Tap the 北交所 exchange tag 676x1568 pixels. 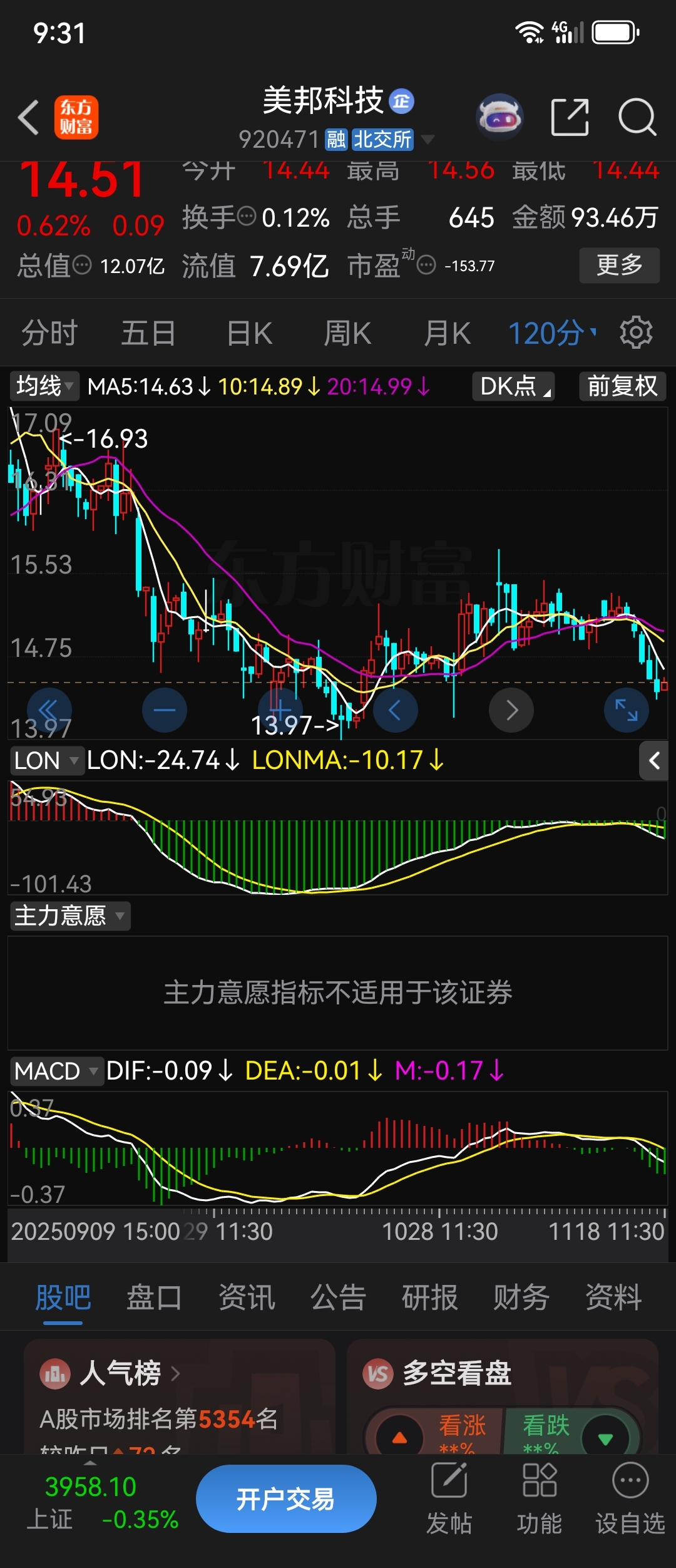click(382, 140)
